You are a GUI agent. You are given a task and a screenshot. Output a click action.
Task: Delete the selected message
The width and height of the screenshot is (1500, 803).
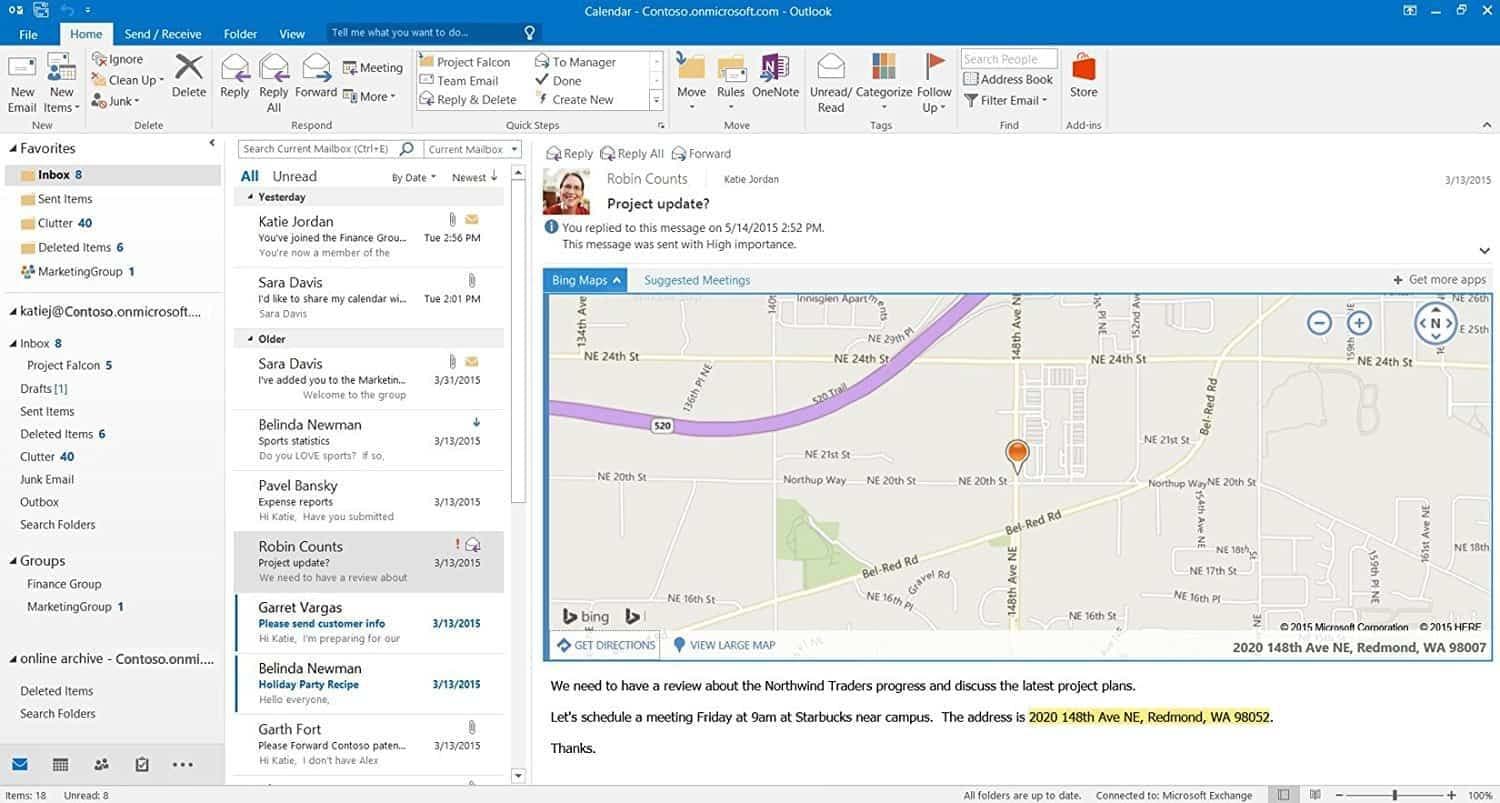[188, 78]
